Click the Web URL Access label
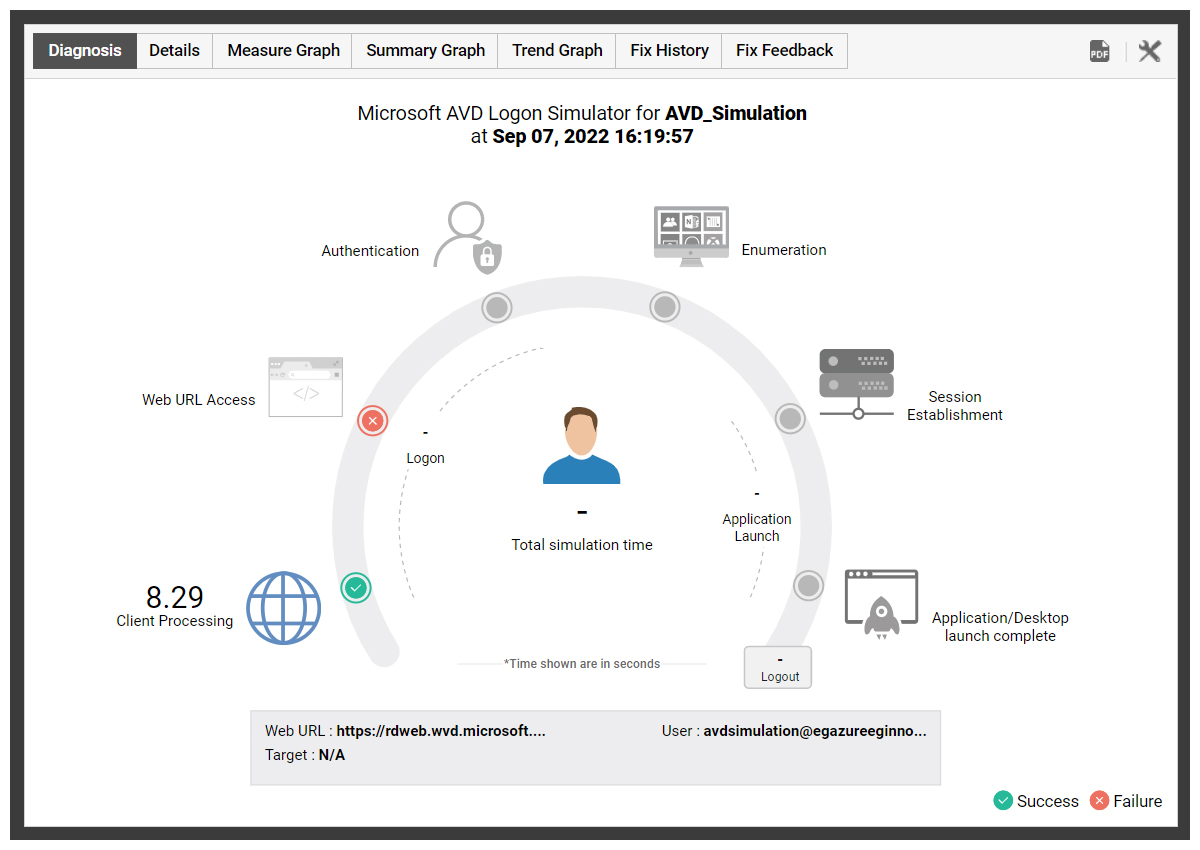The width and height of the screenshot is (1200, 850). point(199,400)
